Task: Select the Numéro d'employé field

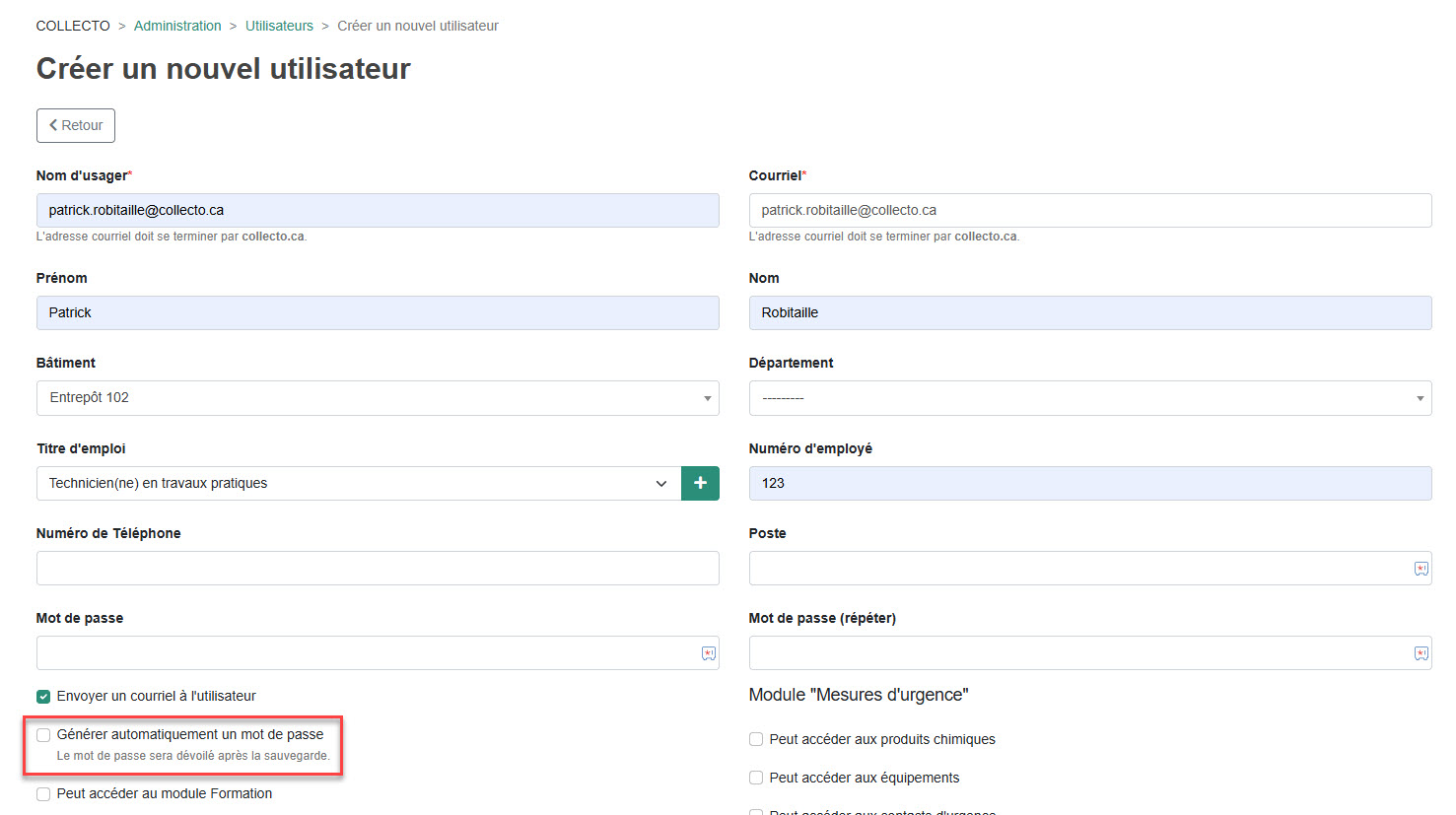Action: pos(1089,483)
